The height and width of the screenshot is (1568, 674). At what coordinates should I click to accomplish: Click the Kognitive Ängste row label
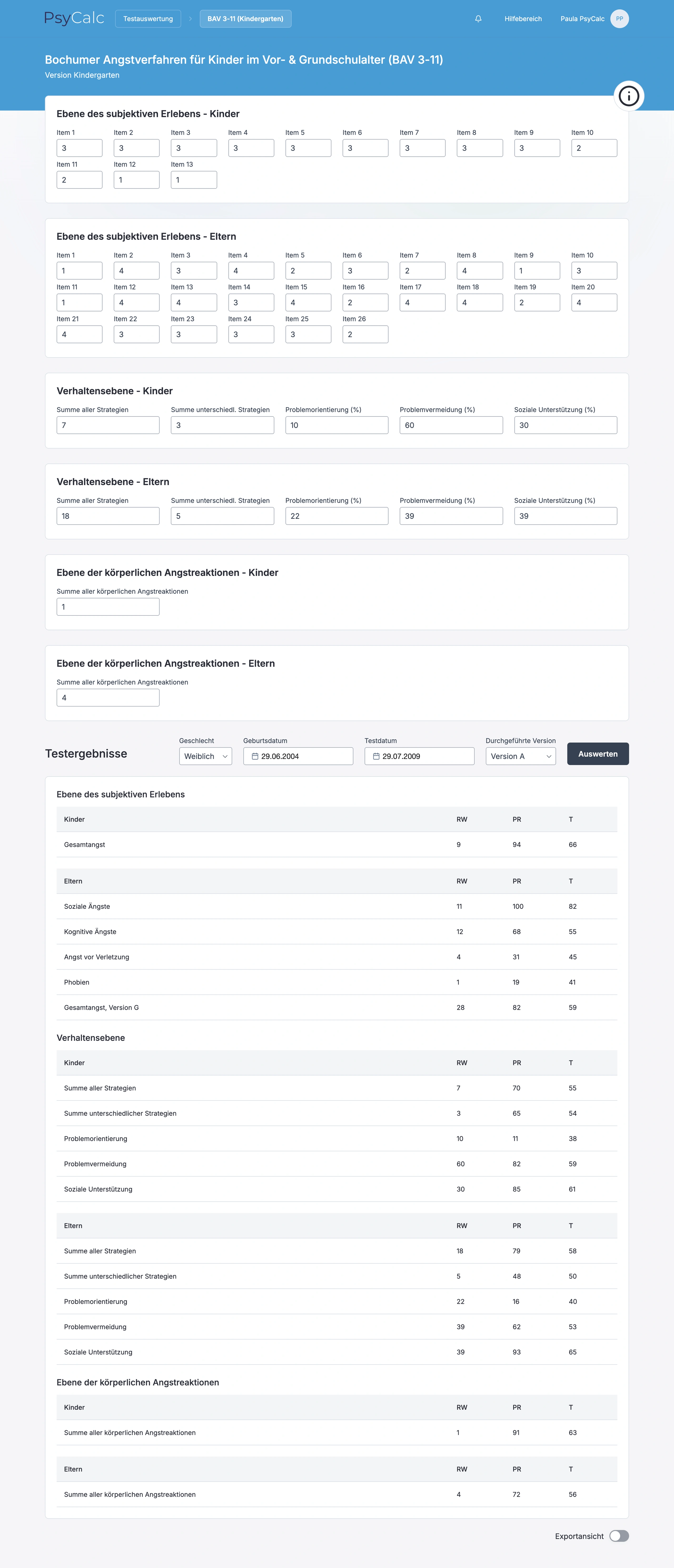pos(90,932)
